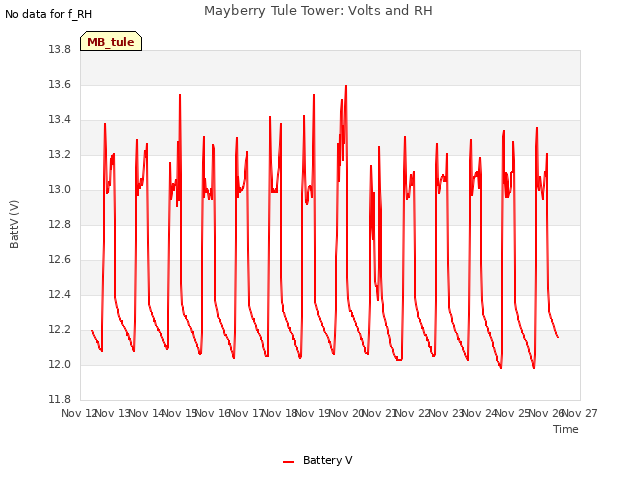Click the 13.4 y-axis tick label

(x=60, y=120)
